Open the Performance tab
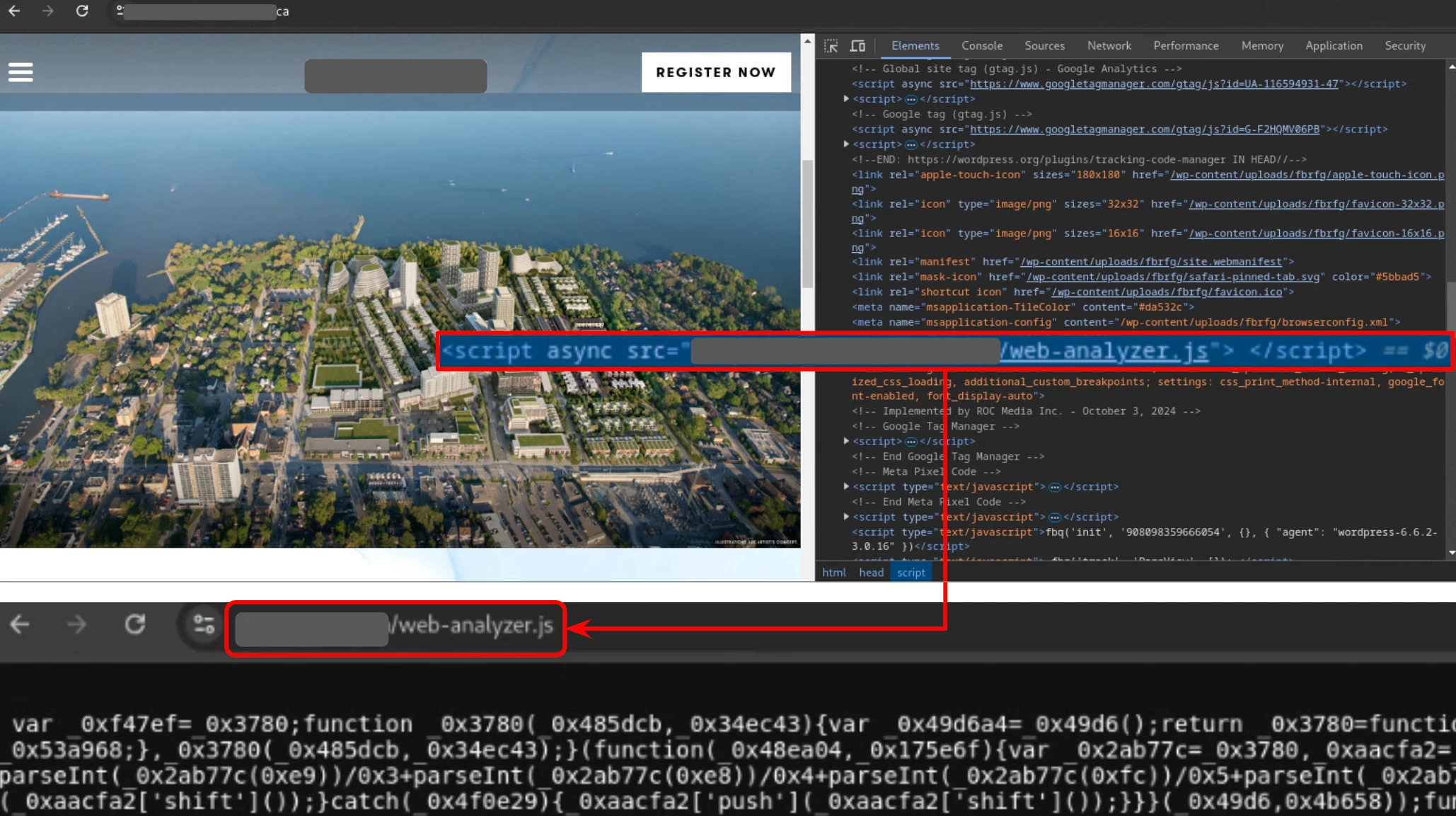This screenshot has width=1456, height=816. pos(1186,46)
